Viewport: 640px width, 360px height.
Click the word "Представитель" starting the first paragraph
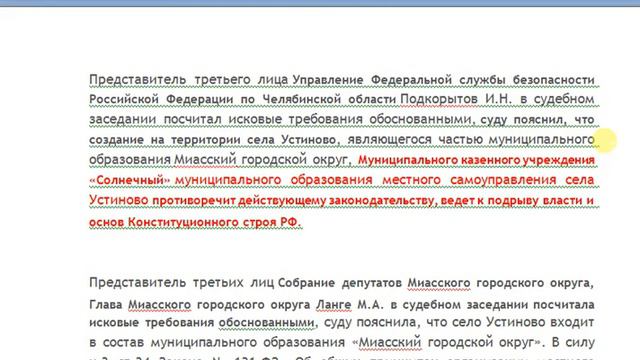[x=138, y=80]
